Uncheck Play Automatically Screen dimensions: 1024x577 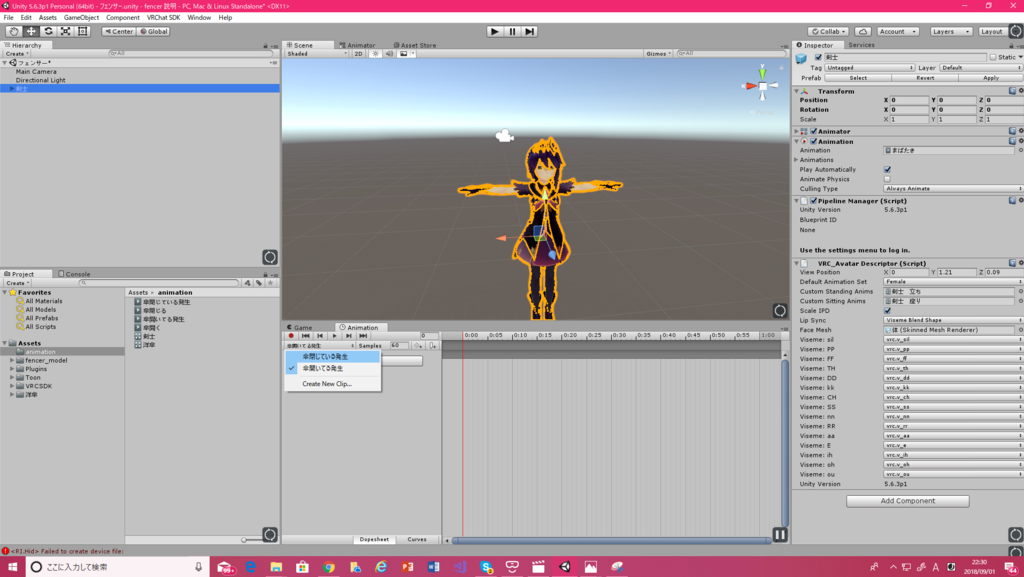(887, 170)
